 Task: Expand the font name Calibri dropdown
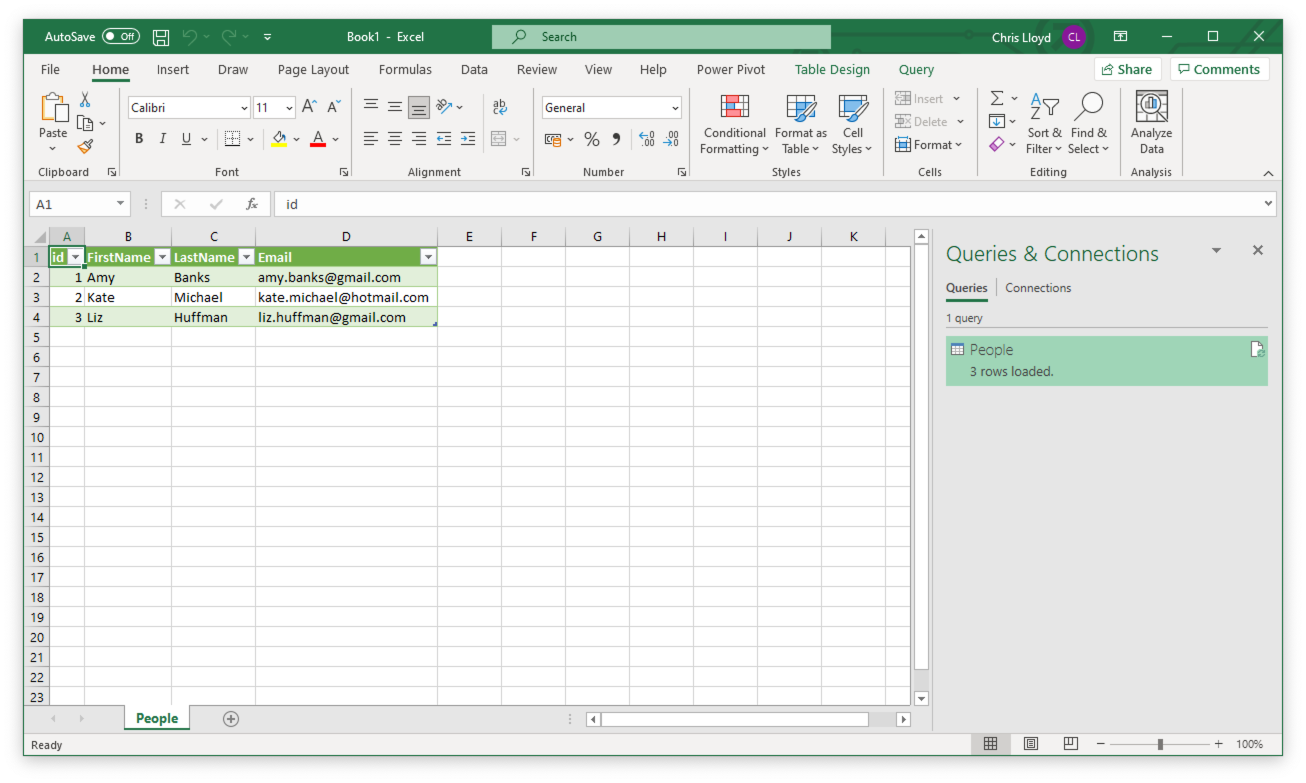(244, 108)
